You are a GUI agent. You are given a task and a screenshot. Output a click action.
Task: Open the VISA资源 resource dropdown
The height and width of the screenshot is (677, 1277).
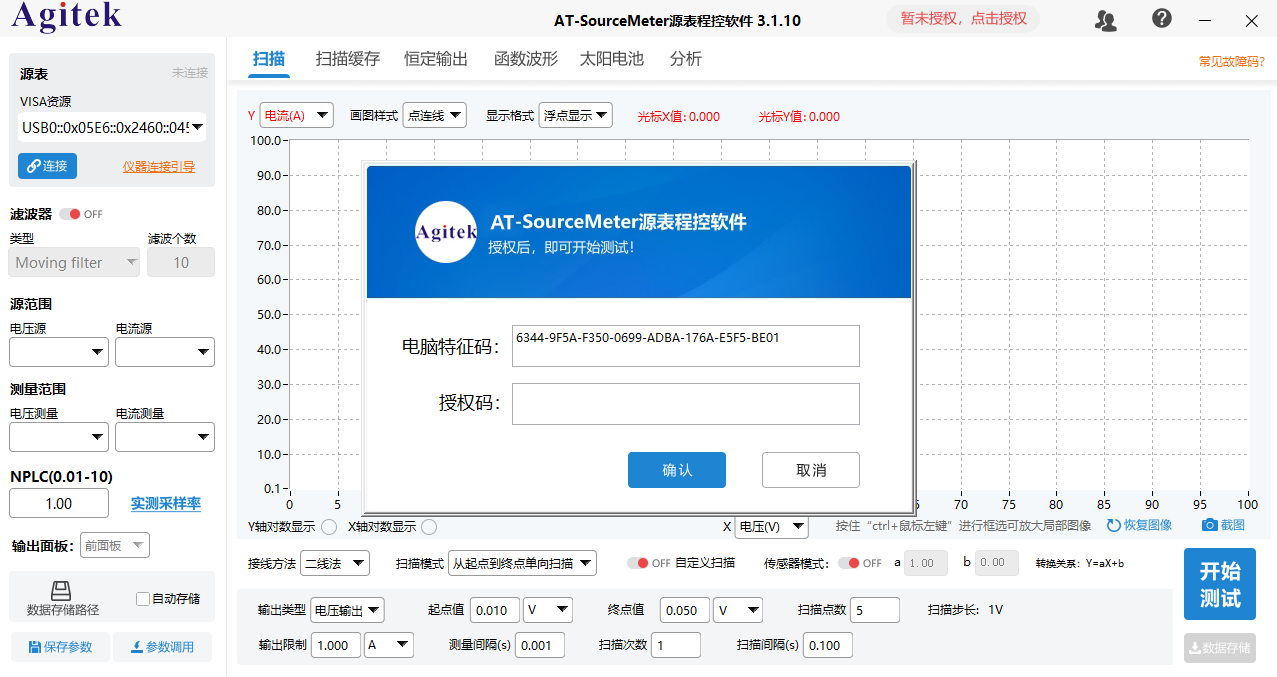[111, 125]
